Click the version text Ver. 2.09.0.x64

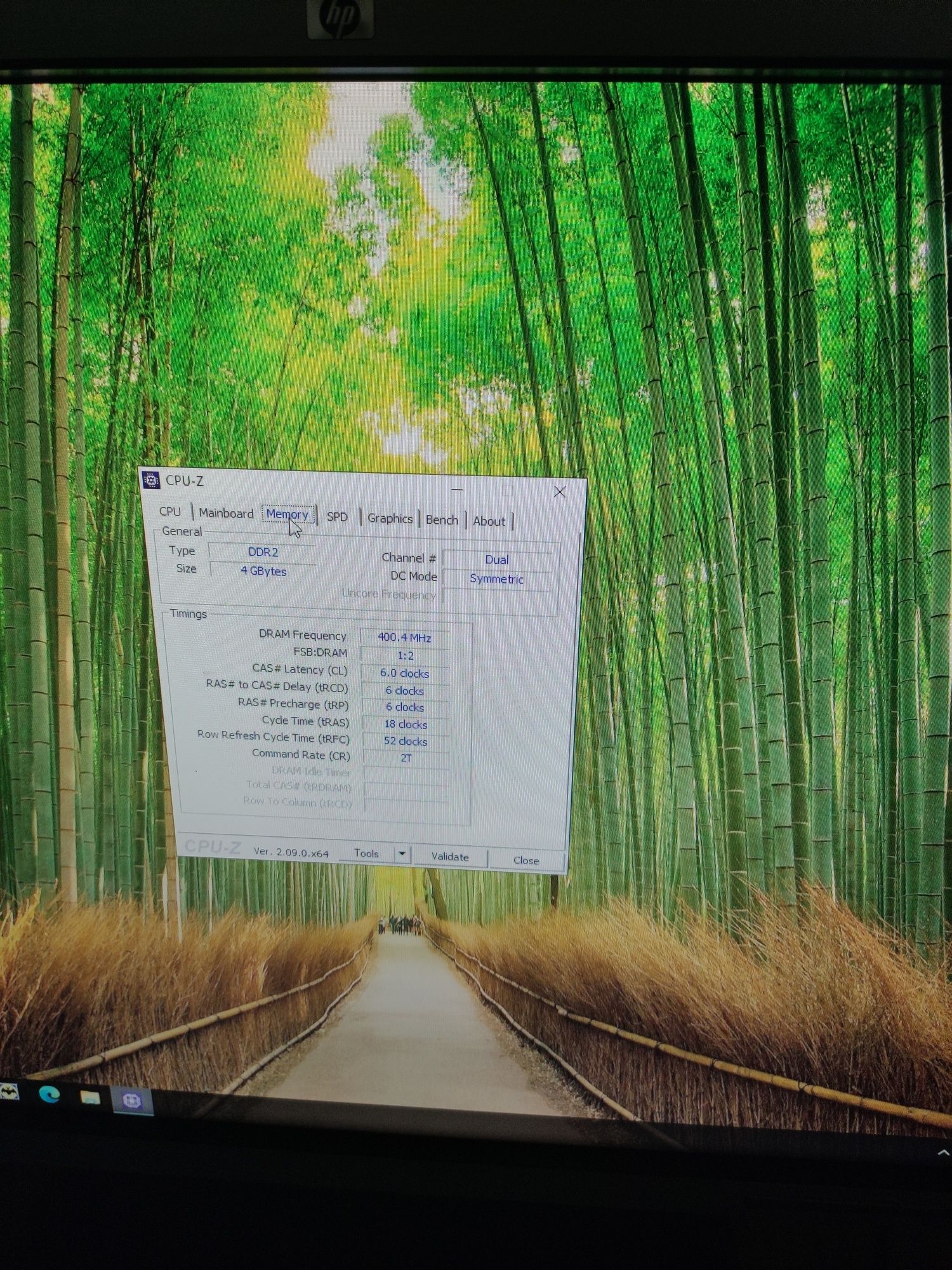tap(291, 852)
